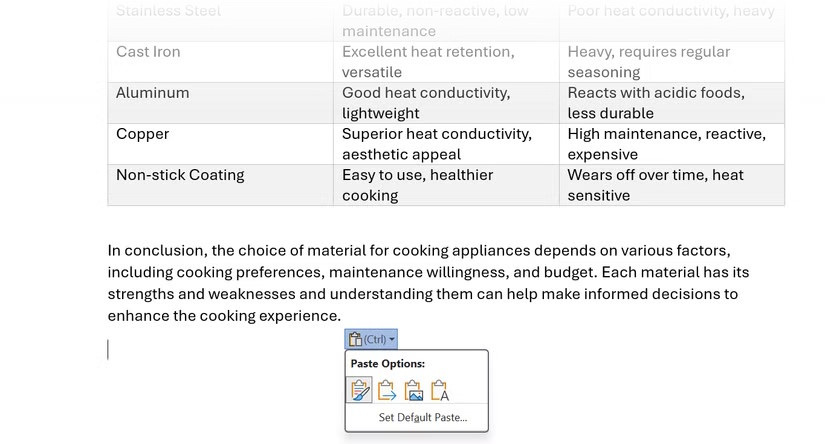Choose Keep Source Formatting paste option

click(359, 390)
